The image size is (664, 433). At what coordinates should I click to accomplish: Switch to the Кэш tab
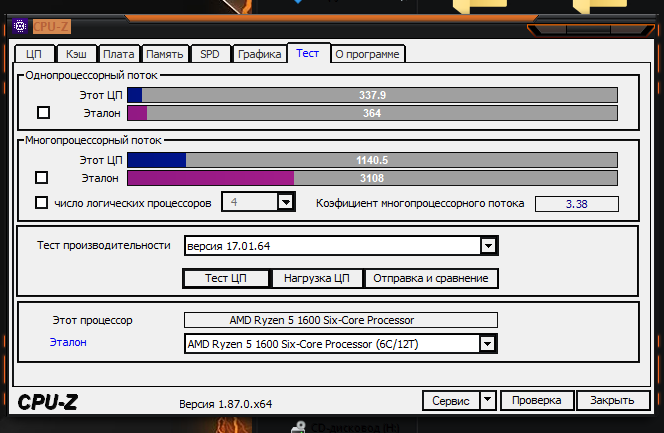(x=76, y=54)
